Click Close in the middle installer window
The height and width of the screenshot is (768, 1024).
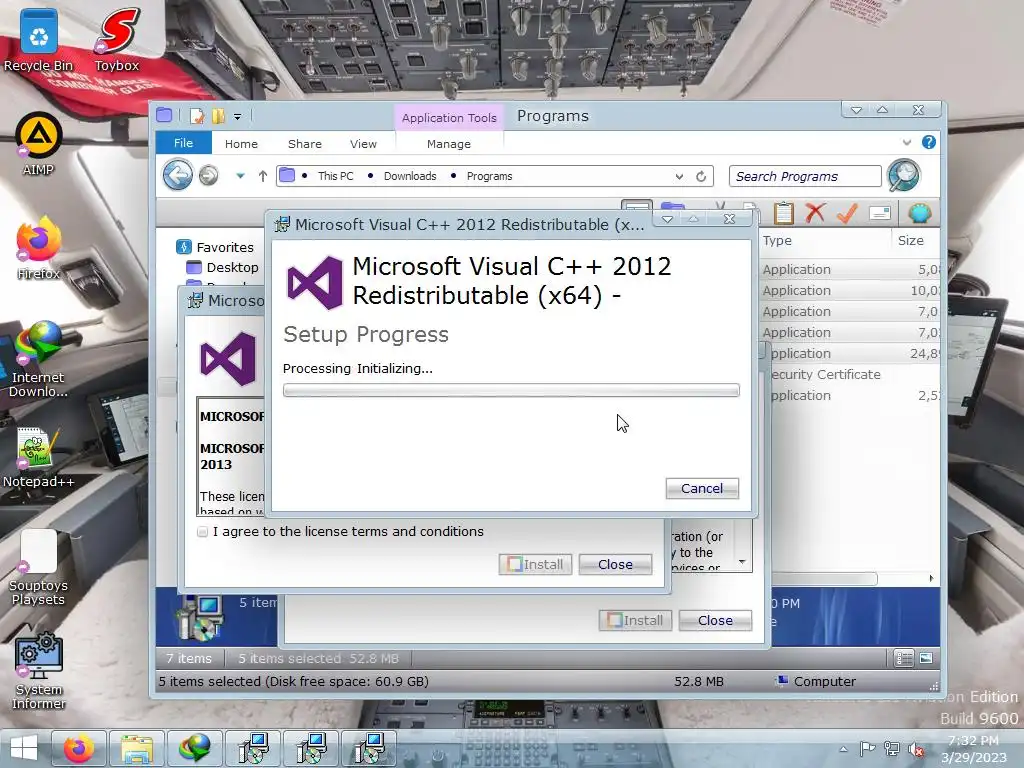[615, 564]
